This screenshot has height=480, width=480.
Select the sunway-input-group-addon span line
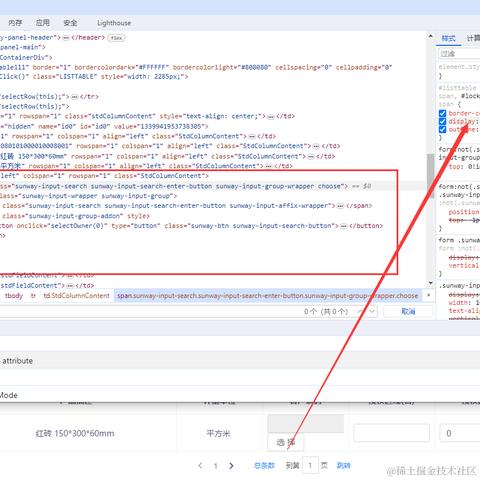click(x=76, y=216)
